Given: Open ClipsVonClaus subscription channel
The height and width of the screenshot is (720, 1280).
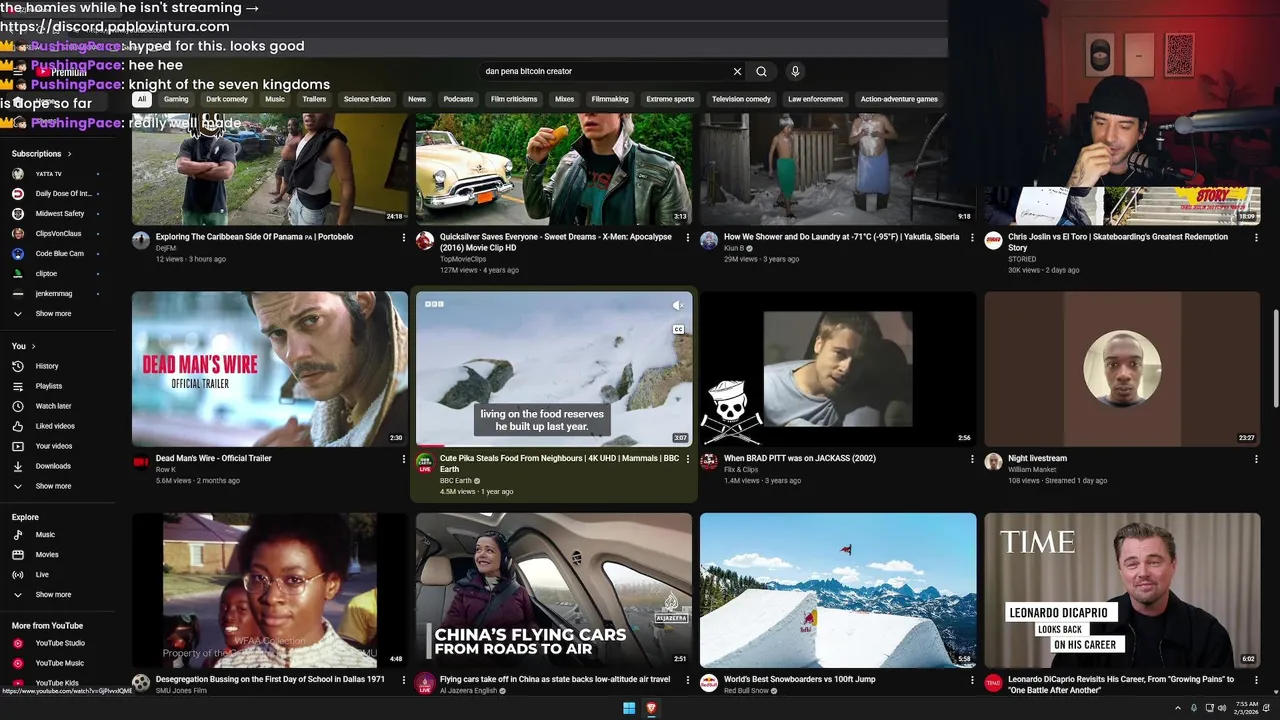Looking at the screenshot, I should (60, 234).
